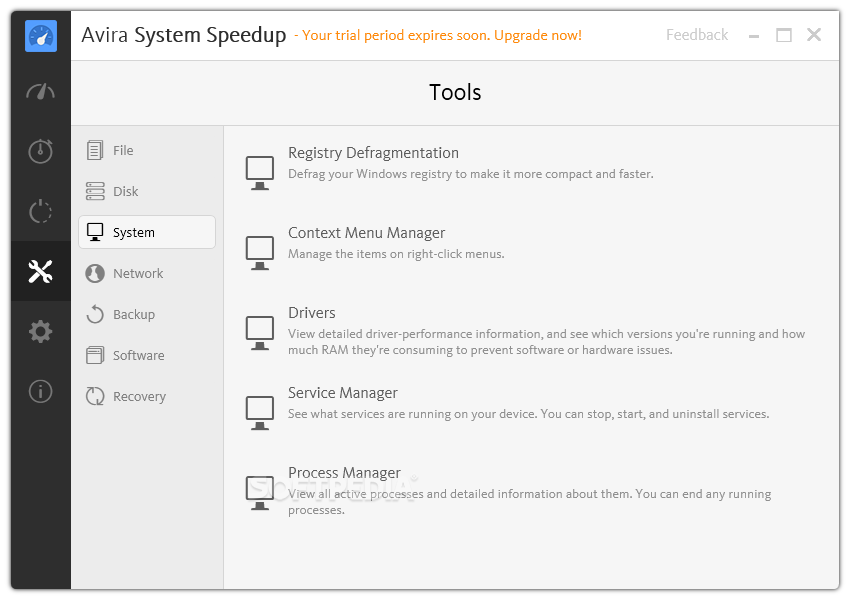Switch to the Software tools tab
Image resolution: width=850 pixels, height=600 pixels.
click(147, 356)
